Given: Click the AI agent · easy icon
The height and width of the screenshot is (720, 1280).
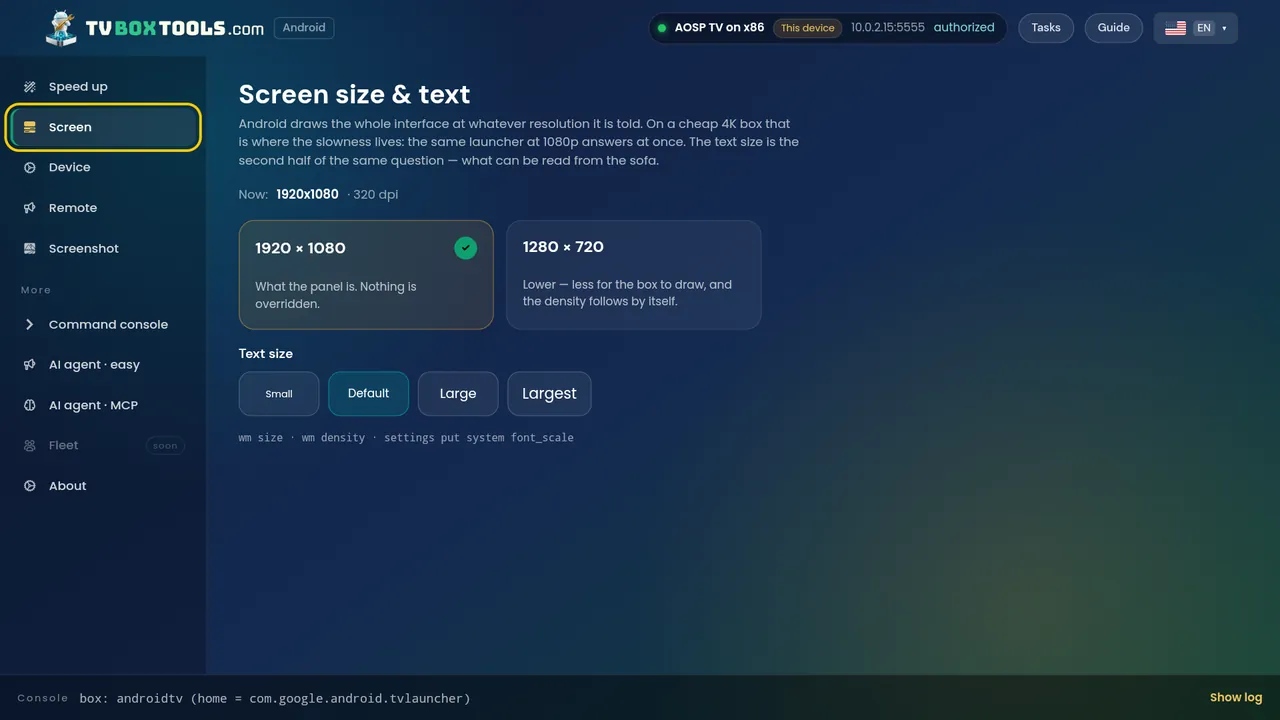Looking at the screenshot, I should (30, 365).
